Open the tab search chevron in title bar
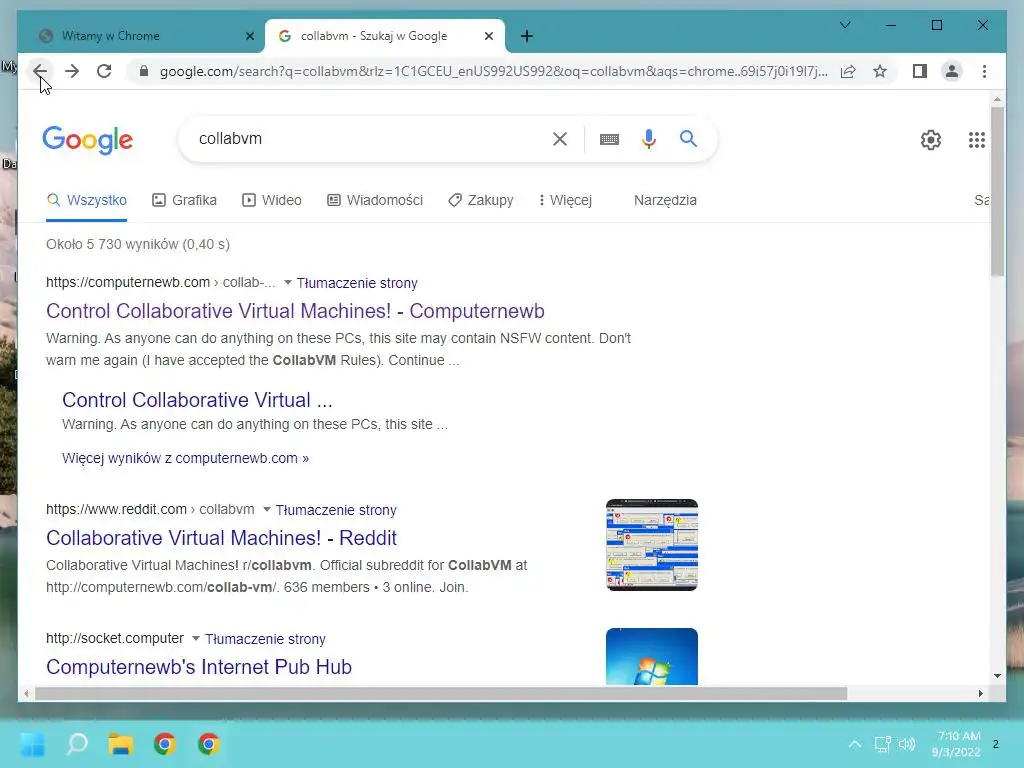The image size is (1024, 768). click(844, 25)
